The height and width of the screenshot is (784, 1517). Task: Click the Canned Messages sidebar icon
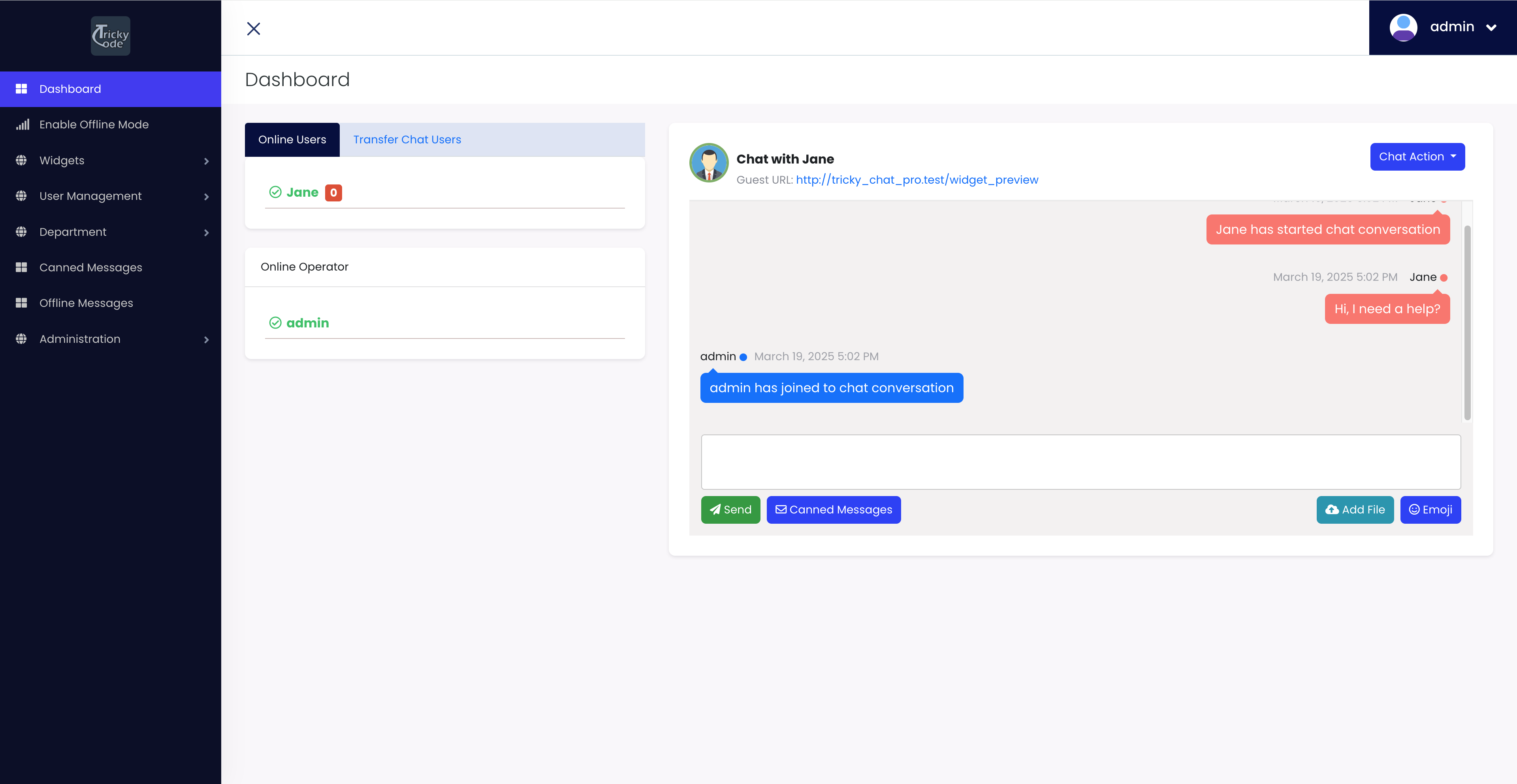[21, 267]
